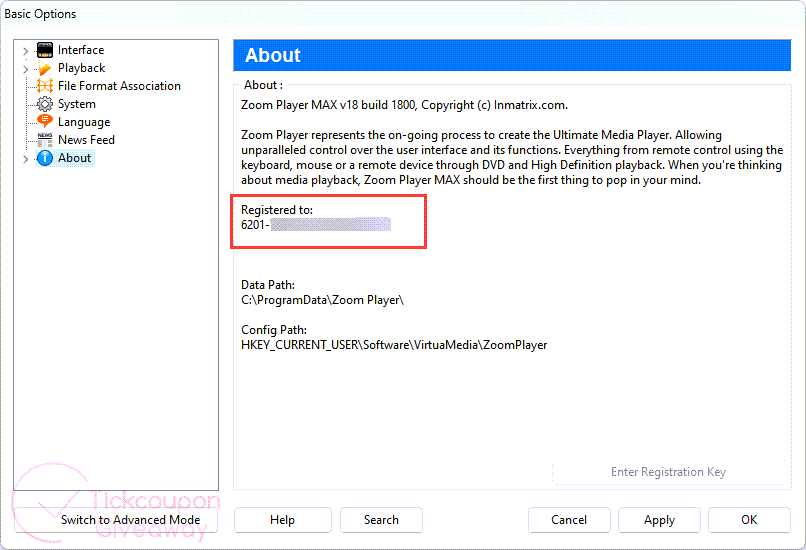Click the Interface filmstrip icon

pyautogui.click(x=45, y=50)
